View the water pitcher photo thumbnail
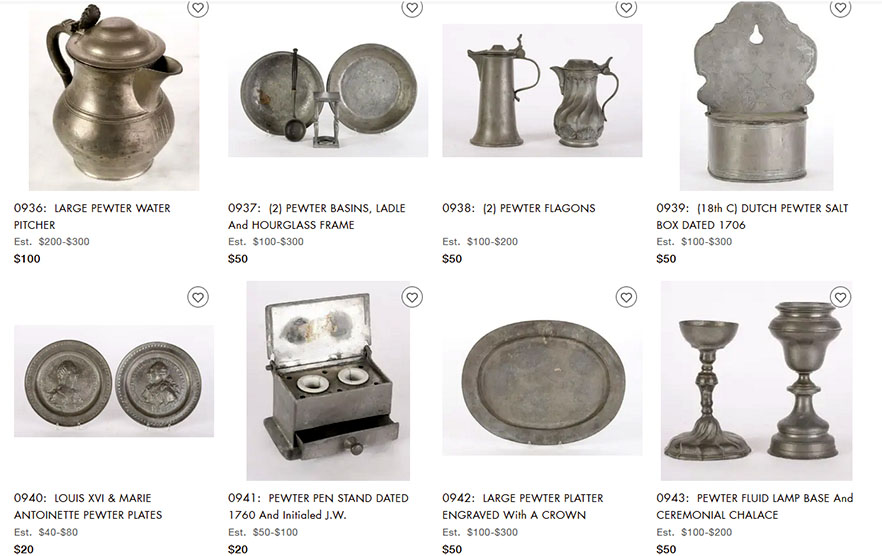Image resolution: width=882 pixels, height=556 pixels. (x=114, y=97)
